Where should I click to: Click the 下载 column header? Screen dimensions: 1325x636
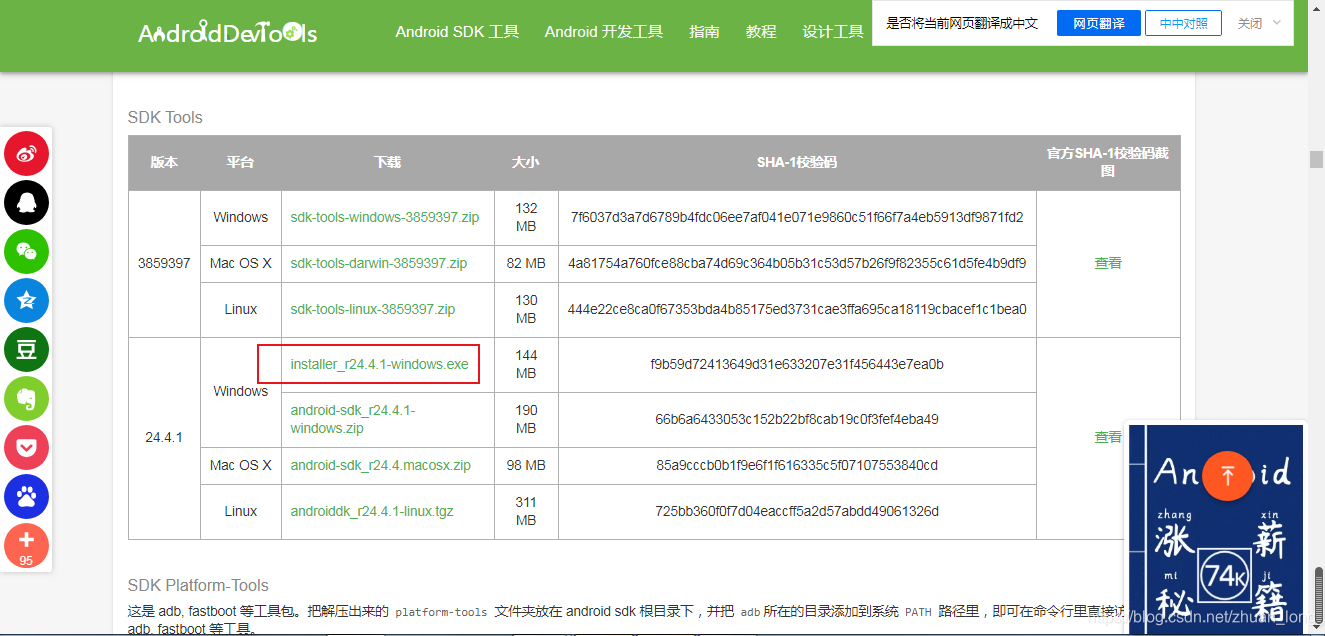tap(387, 162)
